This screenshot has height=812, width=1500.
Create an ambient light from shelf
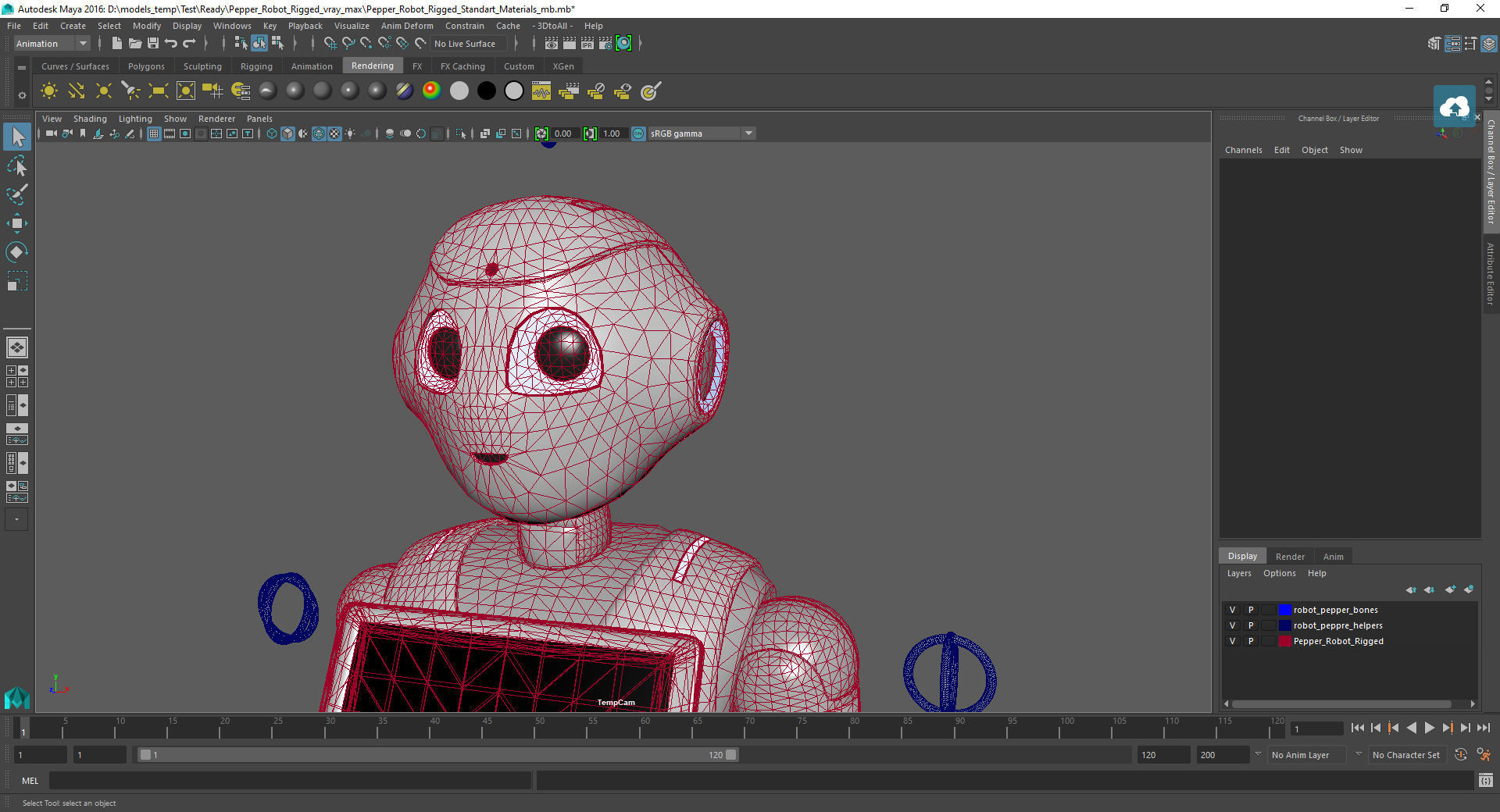point(49,91)
